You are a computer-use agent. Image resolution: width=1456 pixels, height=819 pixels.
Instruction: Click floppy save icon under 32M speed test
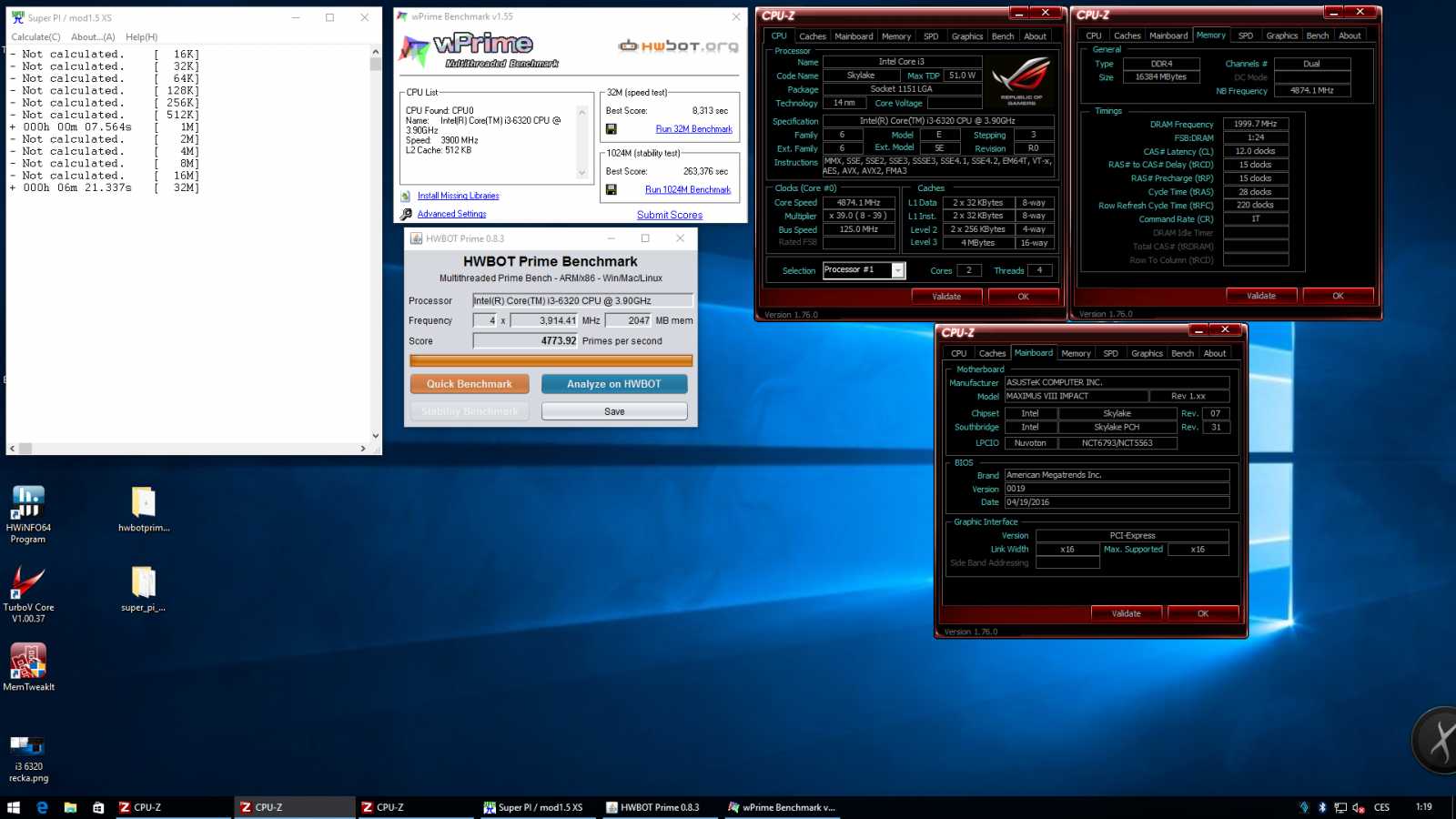tap(612, 129)
